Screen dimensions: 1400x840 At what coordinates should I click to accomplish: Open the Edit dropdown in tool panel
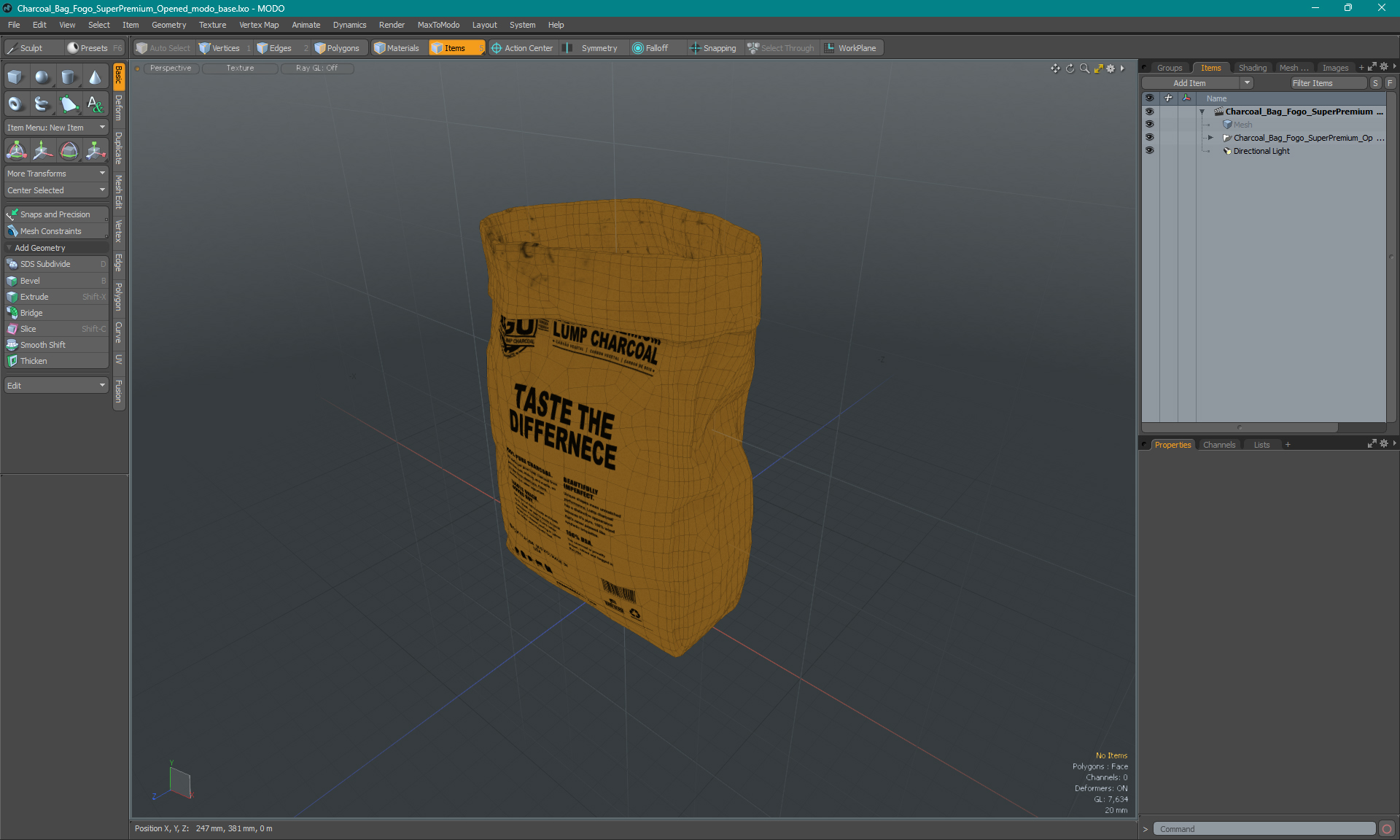[56, 386]
